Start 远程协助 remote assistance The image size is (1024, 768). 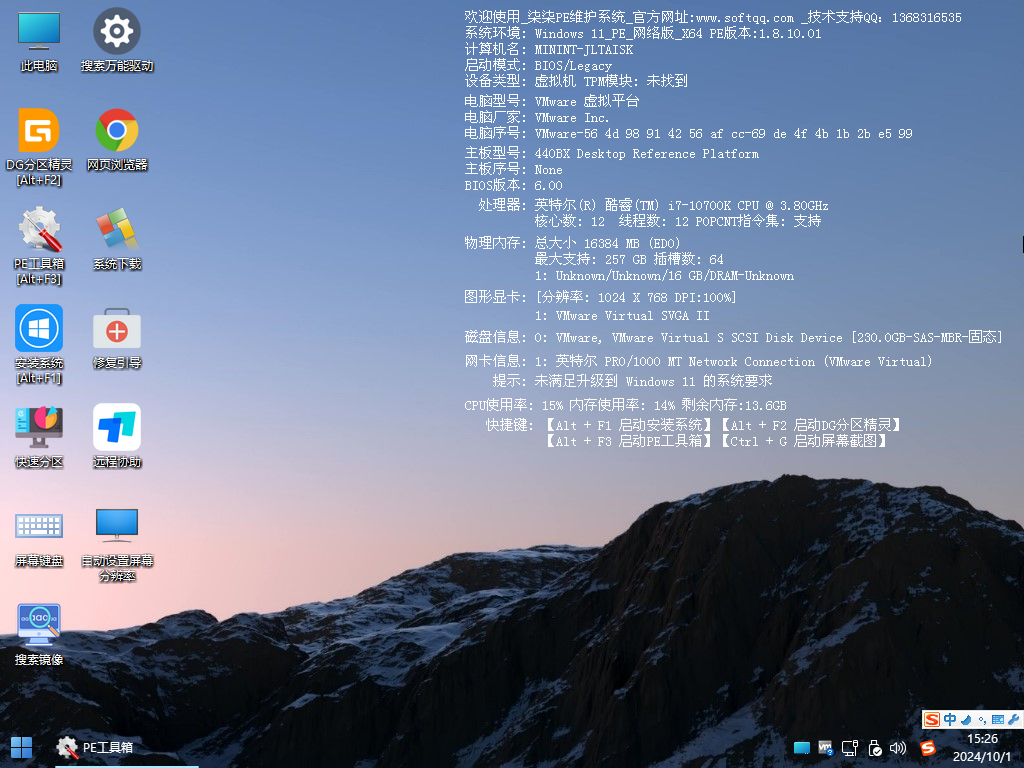(117, 424)
